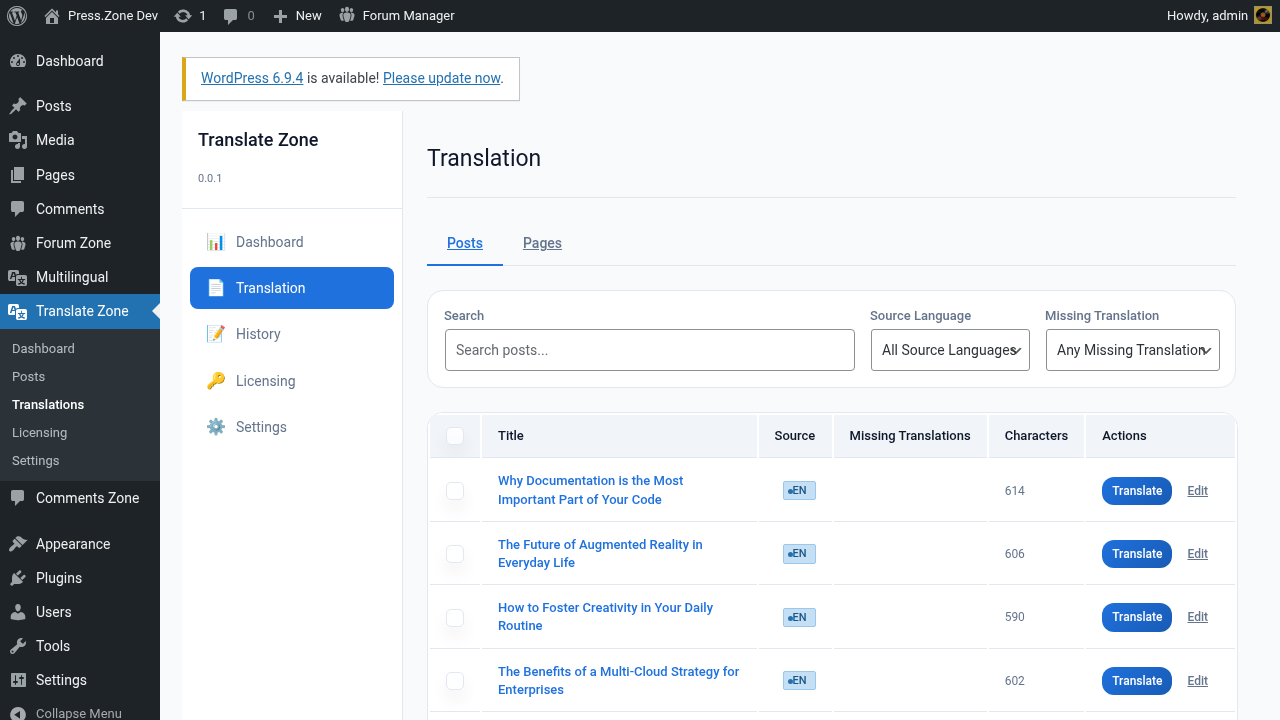Viewport: 1280px width, 720px height.
Task: Open 'The Future of Augmented Reality' title link
Action: point(600,554)
